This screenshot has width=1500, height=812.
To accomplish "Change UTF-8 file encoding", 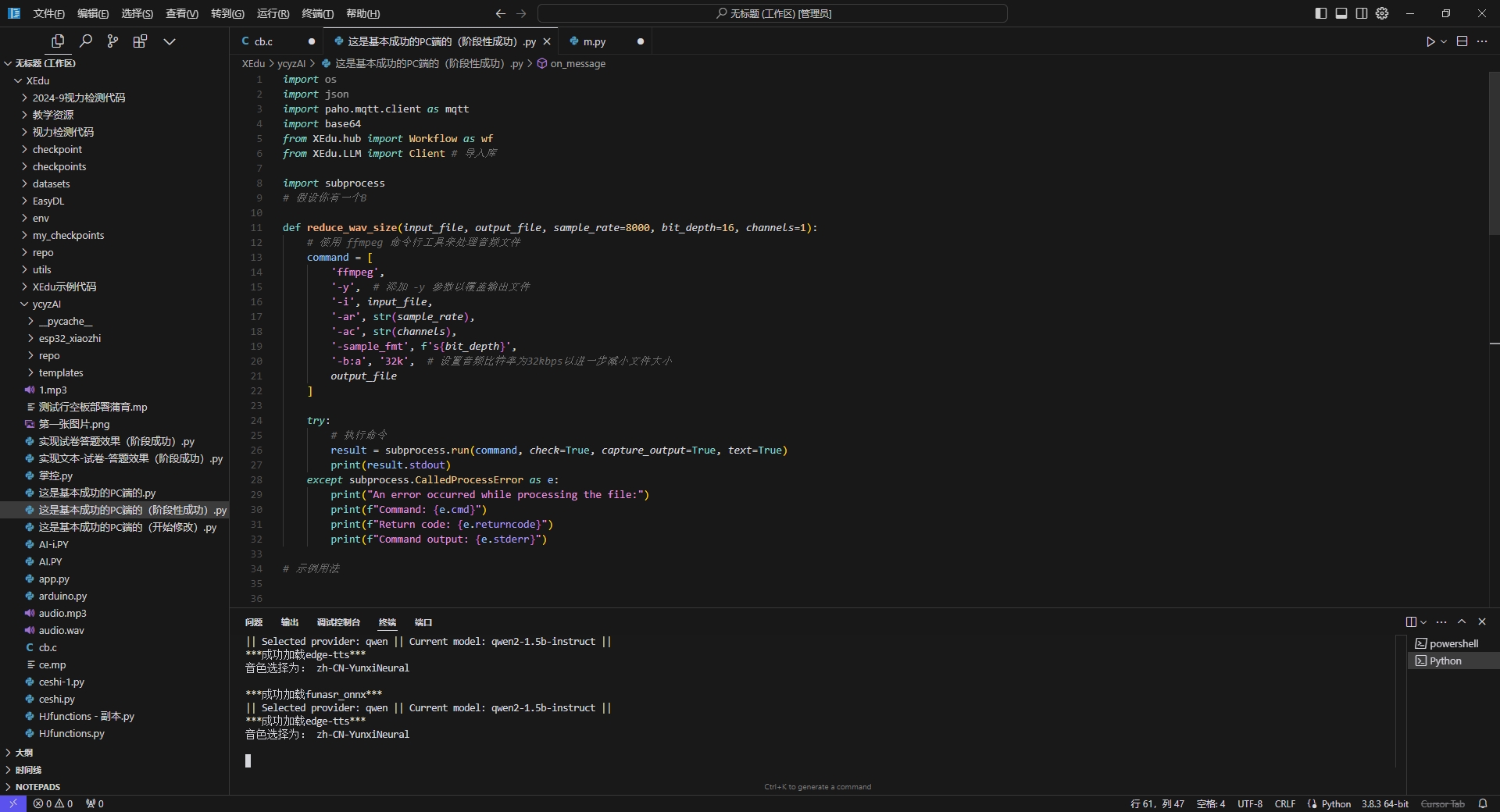I will click(1250, 803).
